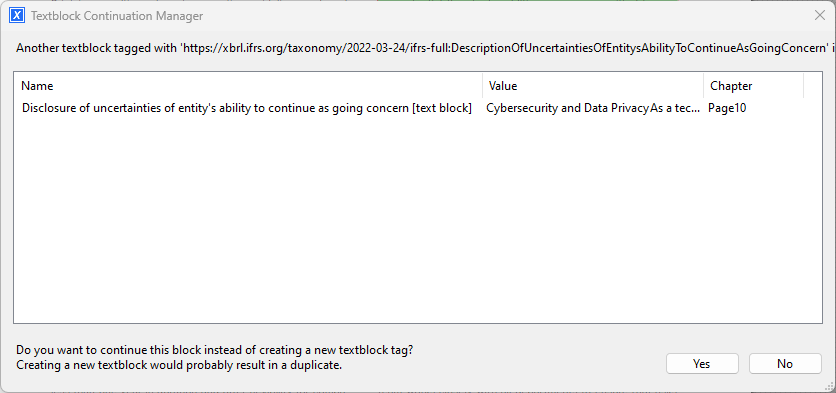Click the divider after the Chapter header
The width and height of the screenshot is (836, 393).
click(803, 86)
